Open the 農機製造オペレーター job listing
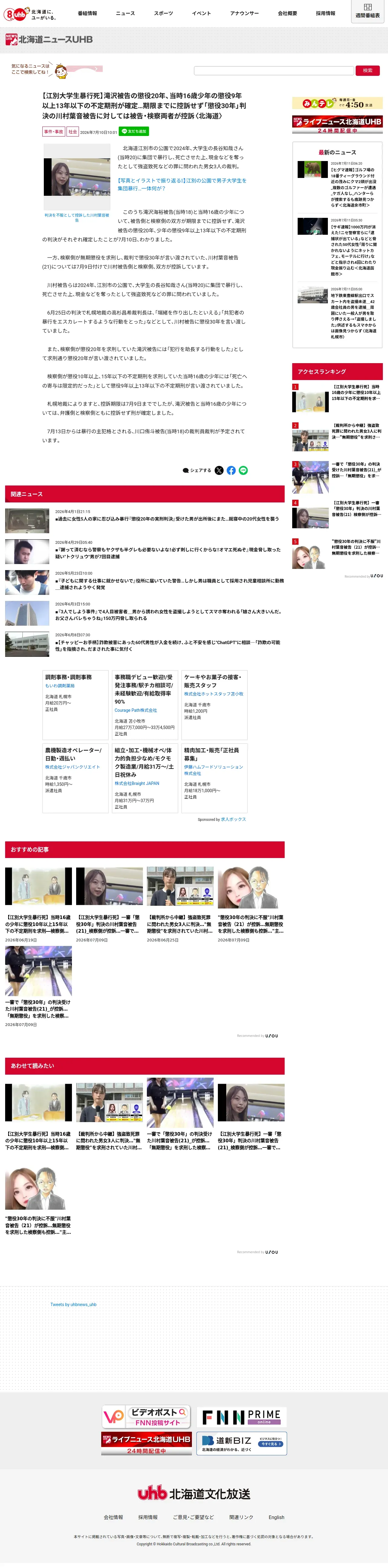The height and width of the screenshot is (1568, 388). click(x=76, y=778)
